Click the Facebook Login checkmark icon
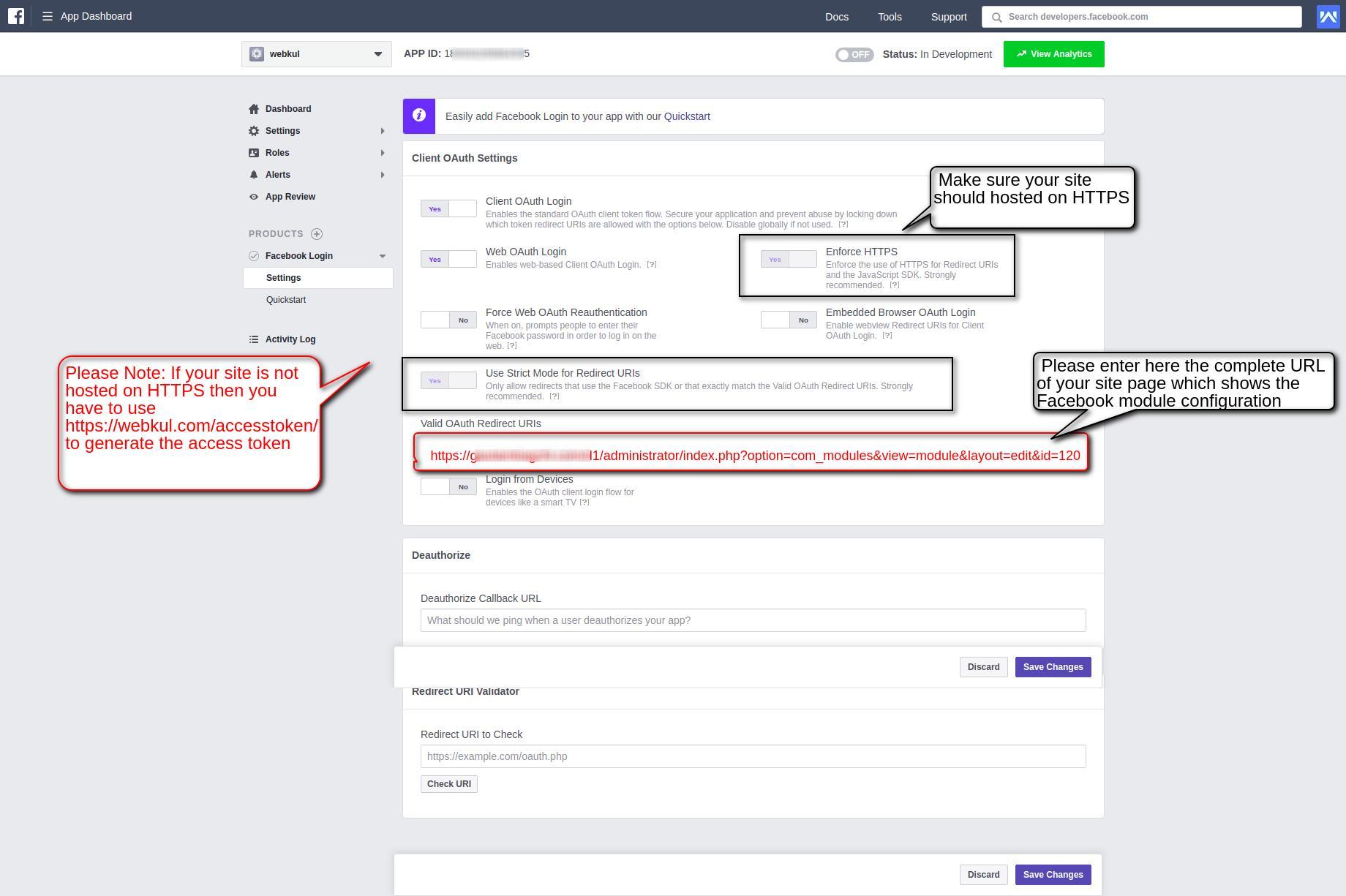The image size is (1346, 896). 254,256
